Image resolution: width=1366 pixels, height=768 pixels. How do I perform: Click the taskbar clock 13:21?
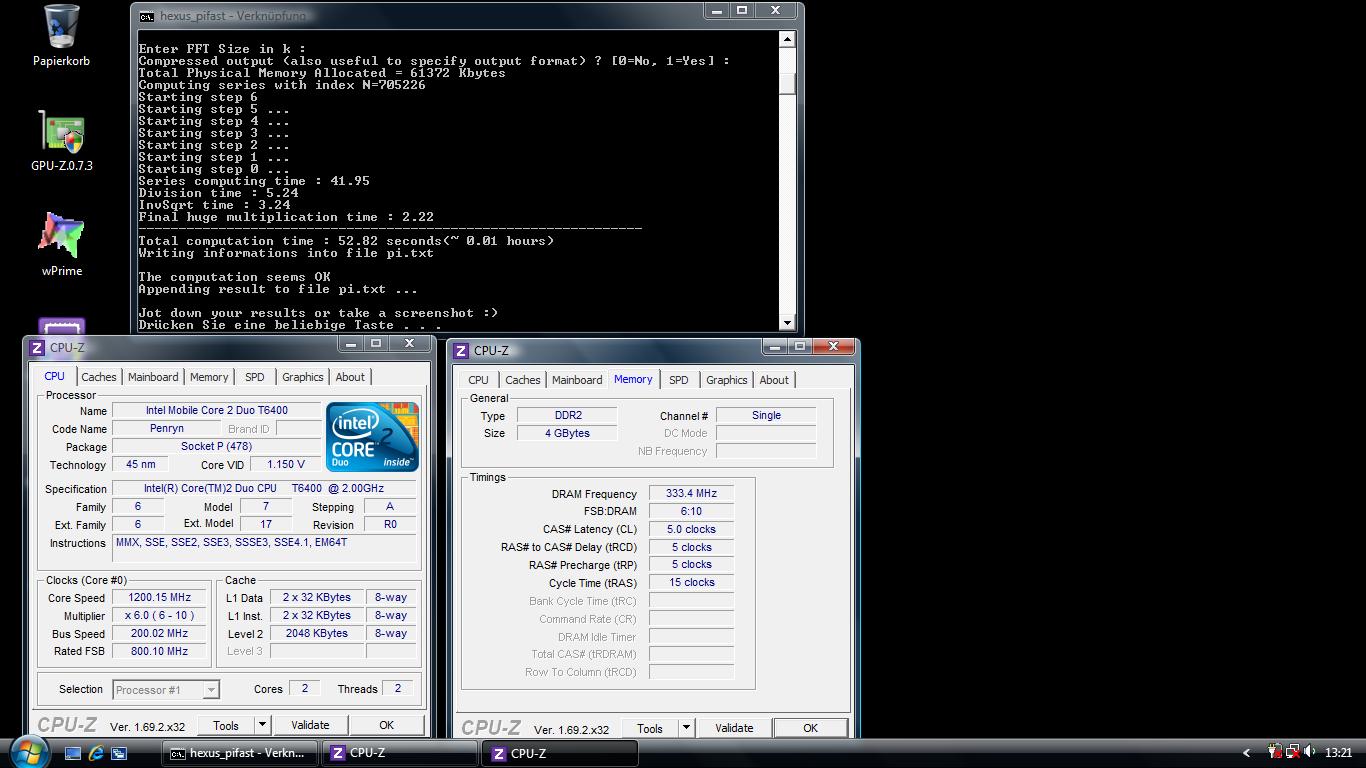pyautogui.click(x=1338, y=753)
